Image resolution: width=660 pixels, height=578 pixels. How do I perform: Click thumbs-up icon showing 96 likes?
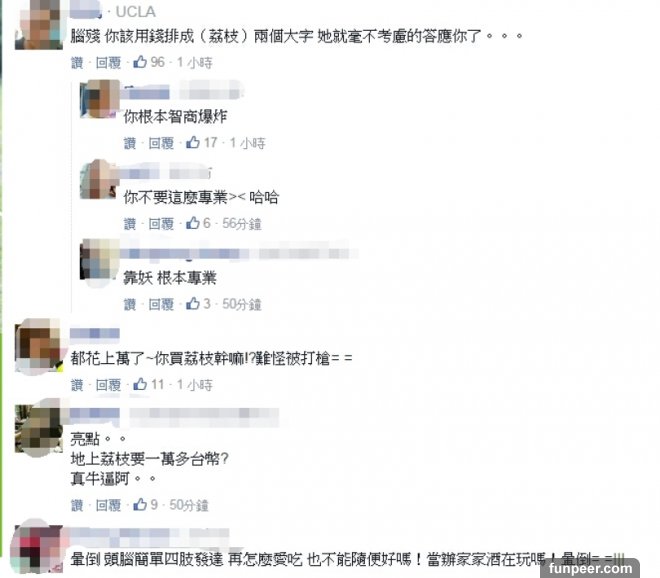coord(140,62)
